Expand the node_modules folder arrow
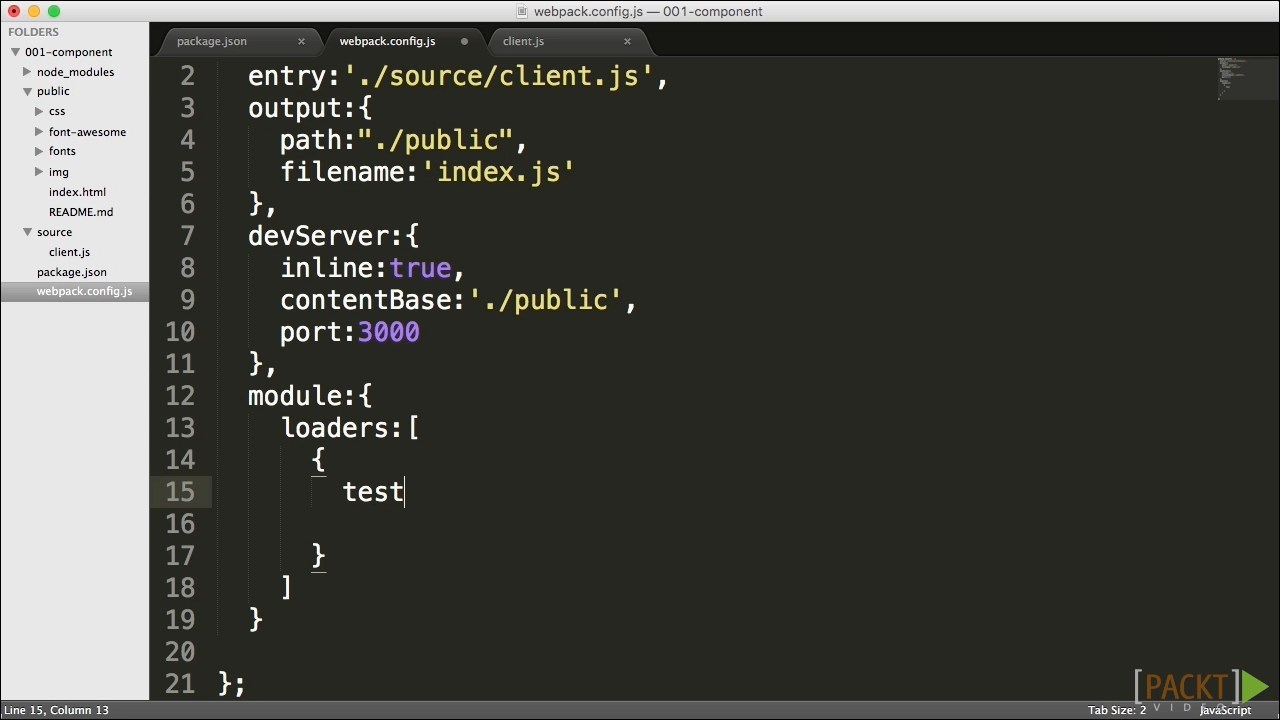 [27, 72]
